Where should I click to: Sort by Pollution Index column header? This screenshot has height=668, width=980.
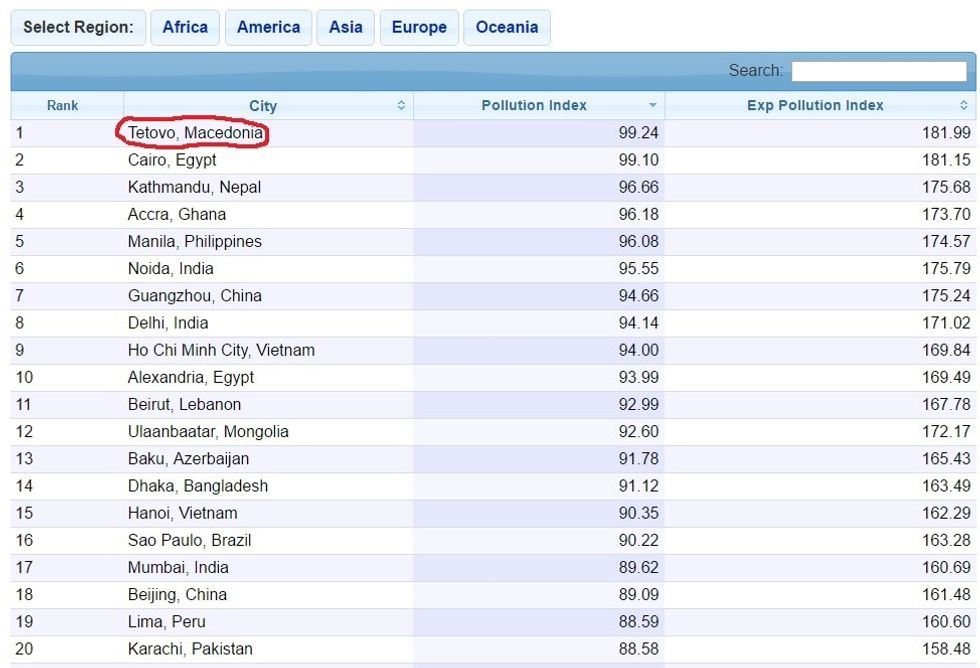(534, 105)
